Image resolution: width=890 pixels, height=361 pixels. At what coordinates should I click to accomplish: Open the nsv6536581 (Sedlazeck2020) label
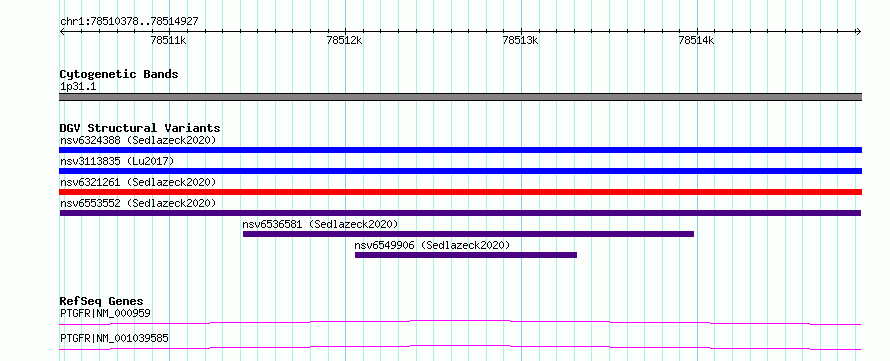(320, 224)
